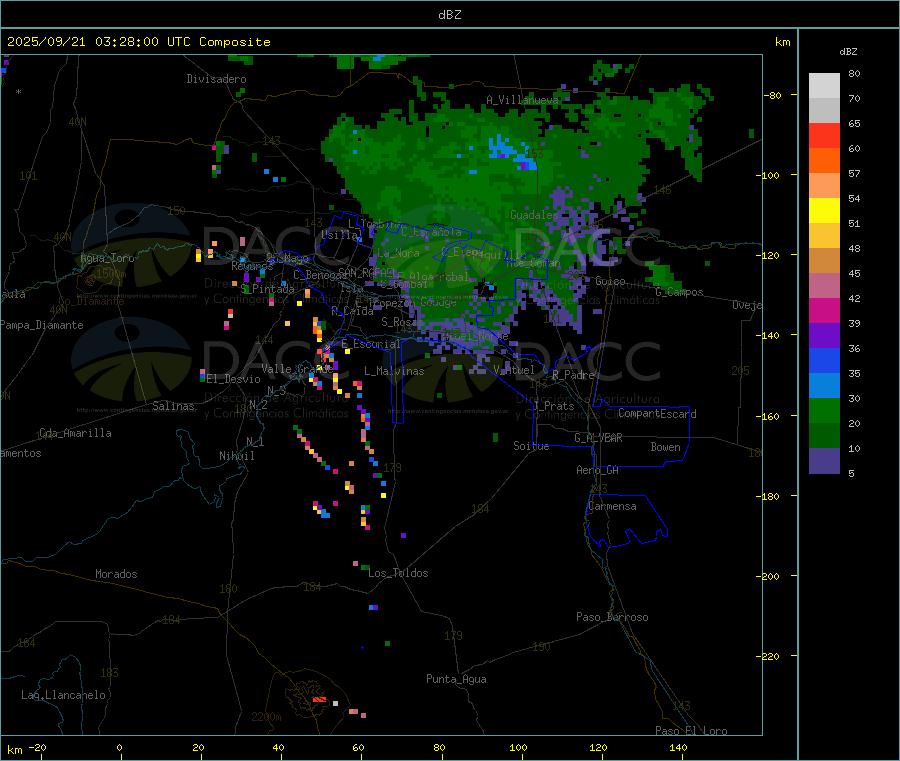This screenshot has width=900, height=761.
Task: Click the J_Prats location label
Action: coord(553,406)
